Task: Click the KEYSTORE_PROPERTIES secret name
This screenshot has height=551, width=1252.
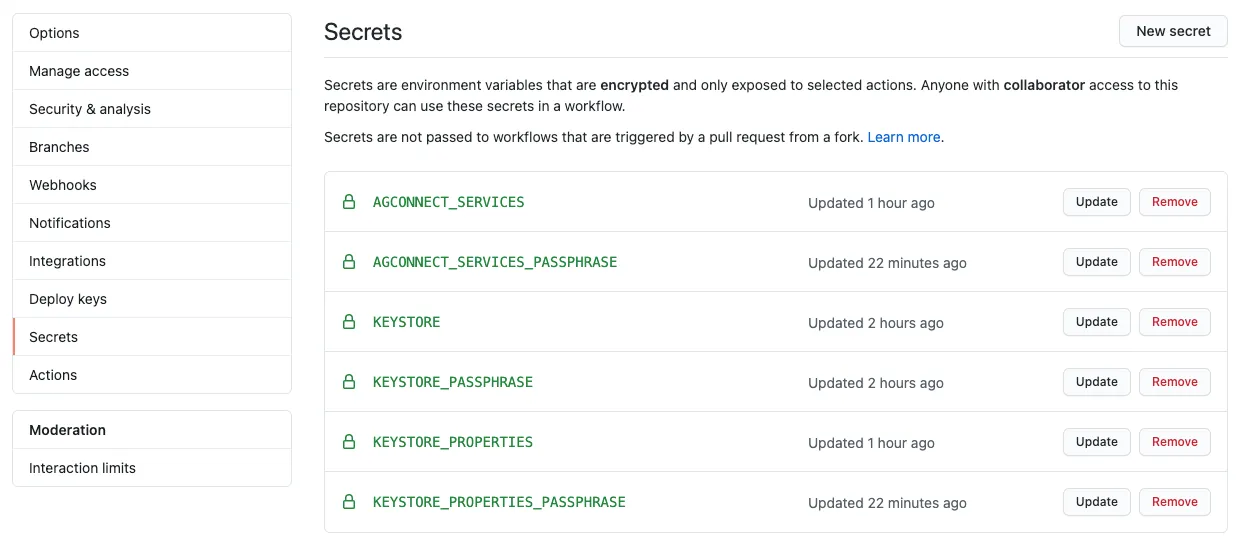Action: tap(453, 442)
